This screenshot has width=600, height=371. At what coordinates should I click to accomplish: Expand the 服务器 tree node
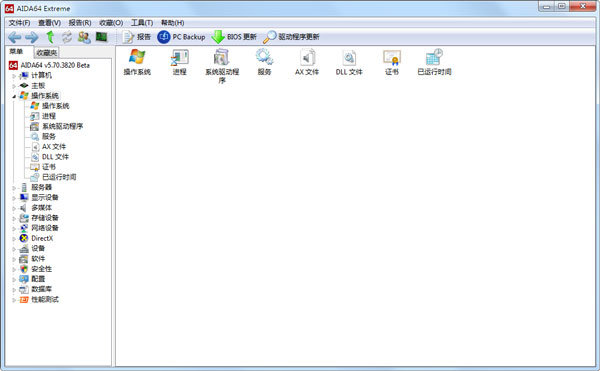click(x=14, y=188)
